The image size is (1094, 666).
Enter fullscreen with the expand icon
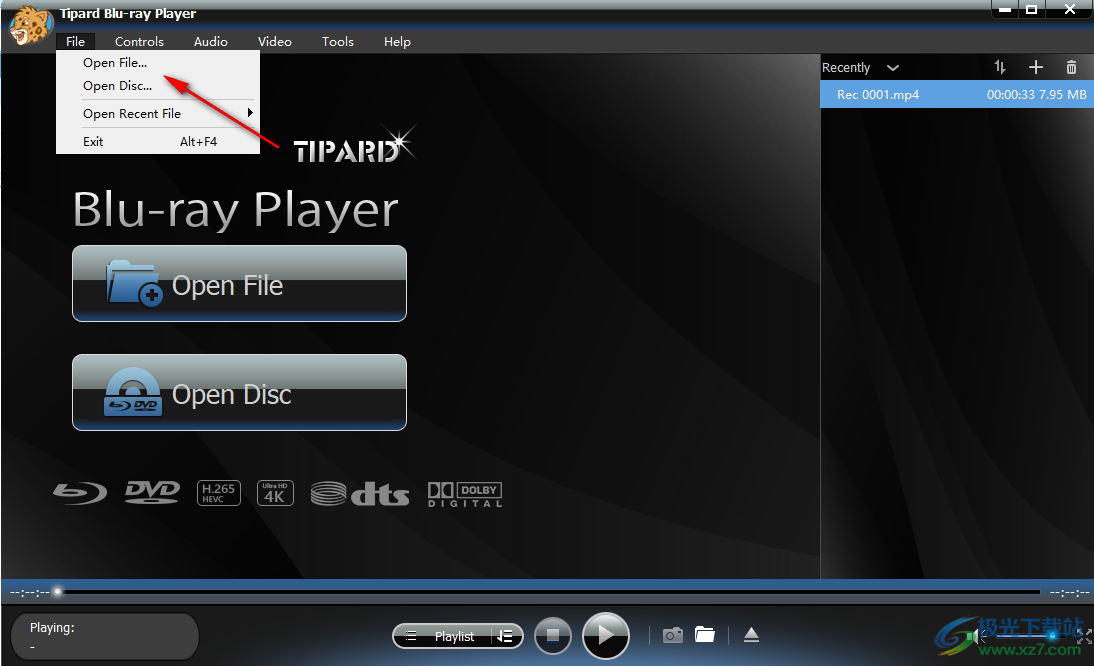[x=1084, y=635]
